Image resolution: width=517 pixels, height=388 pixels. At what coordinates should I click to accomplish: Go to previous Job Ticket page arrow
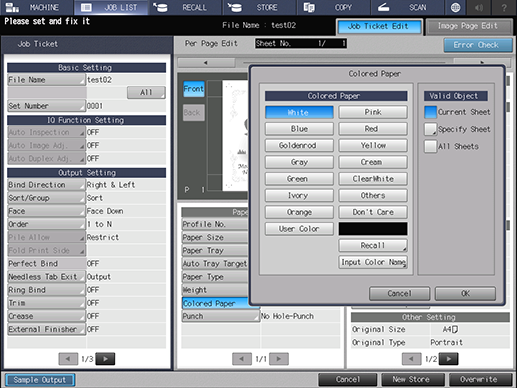pyautogui.click(x=68, y=359)
